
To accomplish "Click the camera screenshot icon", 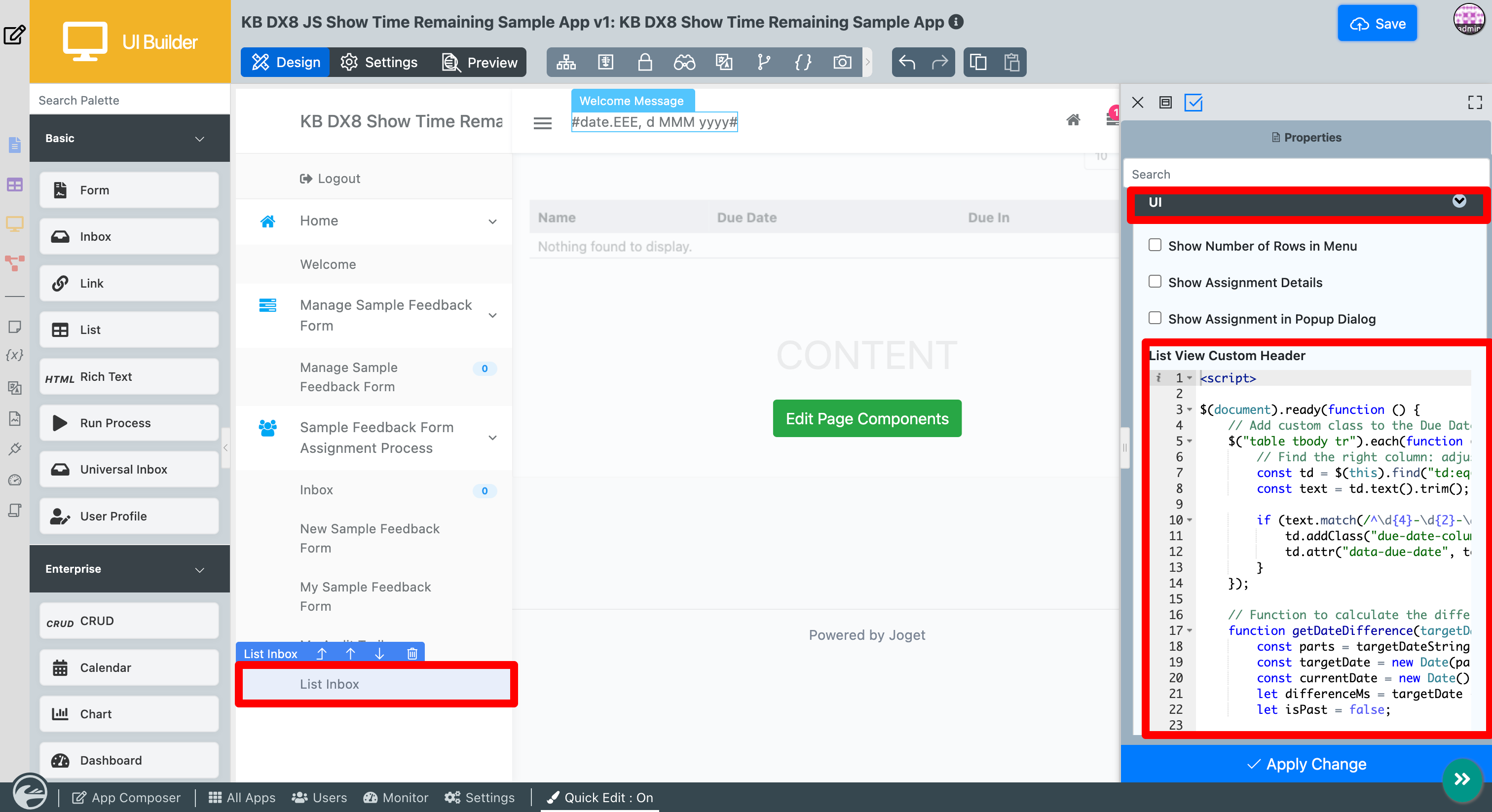I will tap(842, 62).
